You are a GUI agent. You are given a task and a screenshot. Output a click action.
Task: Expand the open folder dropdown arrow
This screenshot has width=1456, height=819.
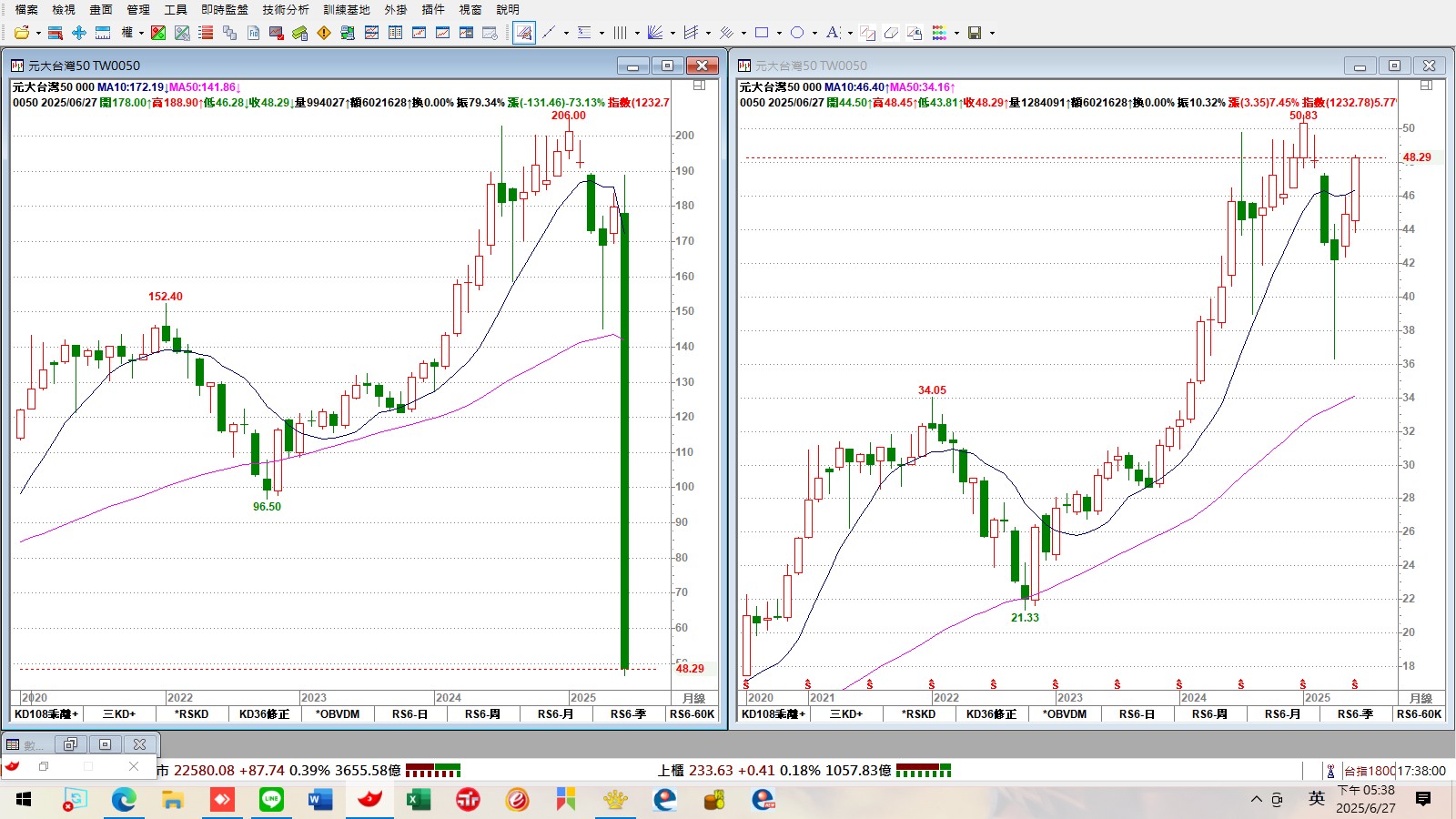click(38, 34)
